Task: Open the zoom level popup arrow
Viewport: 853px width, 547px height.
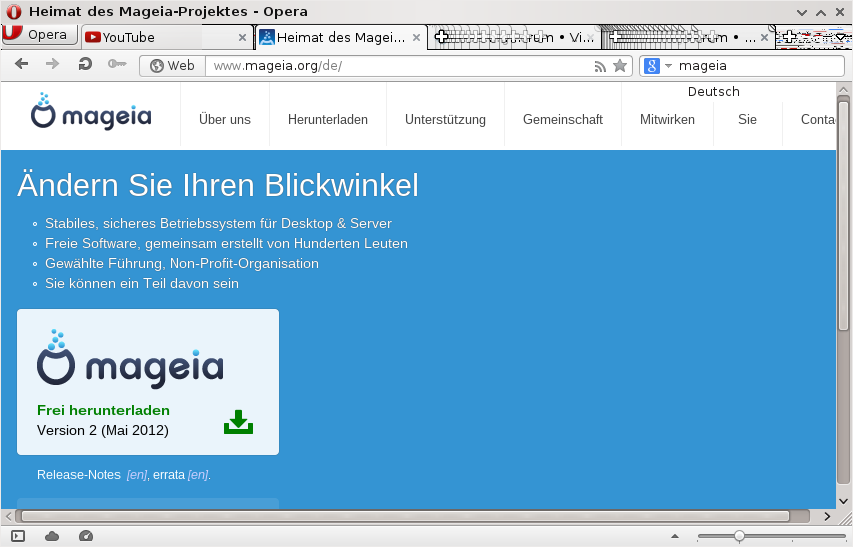Action: (x=673, y=536)
